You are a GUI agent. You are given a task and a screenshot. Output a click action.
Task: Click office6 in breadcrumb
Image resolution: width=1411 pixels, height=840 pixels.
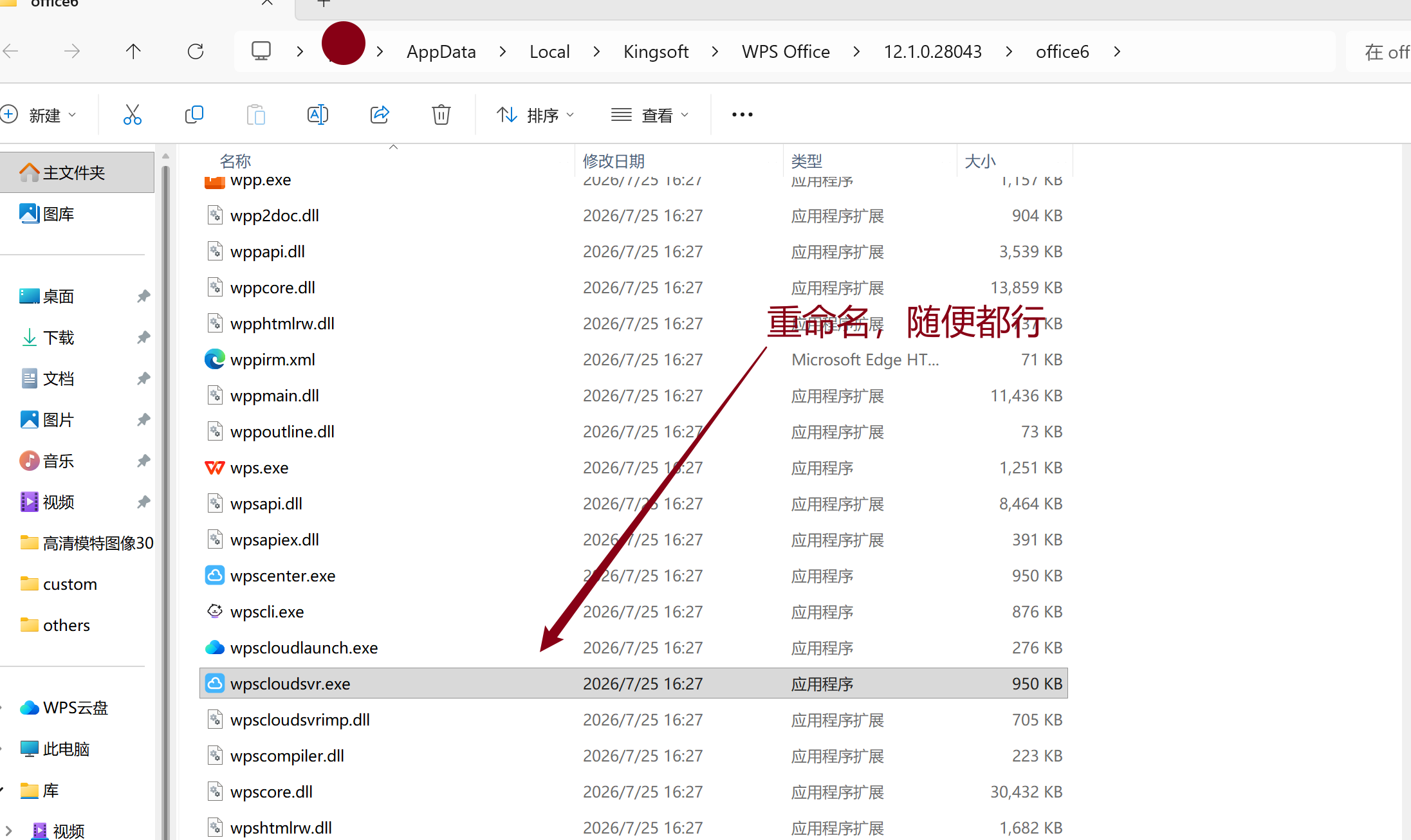[1062, 51]
